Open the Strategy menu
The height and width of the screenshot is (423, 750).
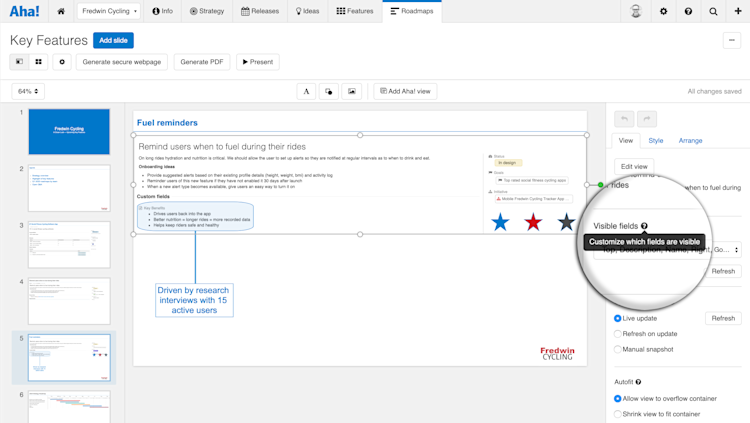click(207, 11)
